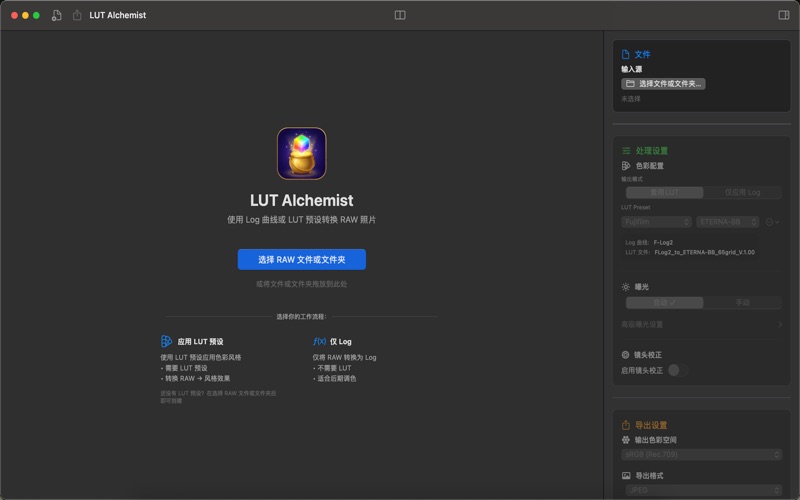Click the sun icon beside 曝光
The image size is (800, 500).
[626, 287]
